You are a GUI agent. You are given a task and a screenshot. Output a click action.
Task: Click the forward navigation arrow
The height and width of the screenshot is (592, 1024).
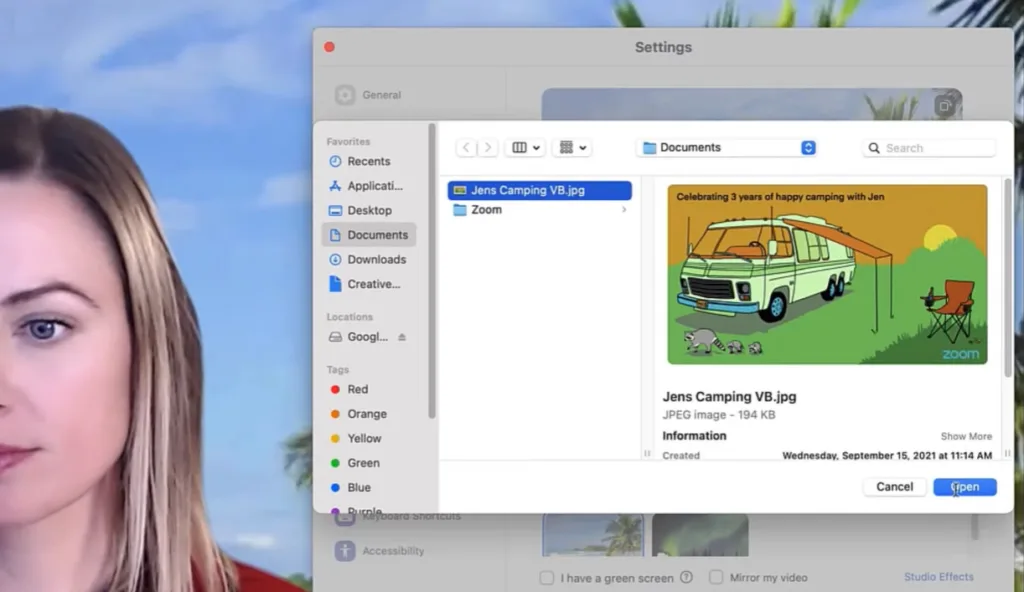(x=488, y=148)
